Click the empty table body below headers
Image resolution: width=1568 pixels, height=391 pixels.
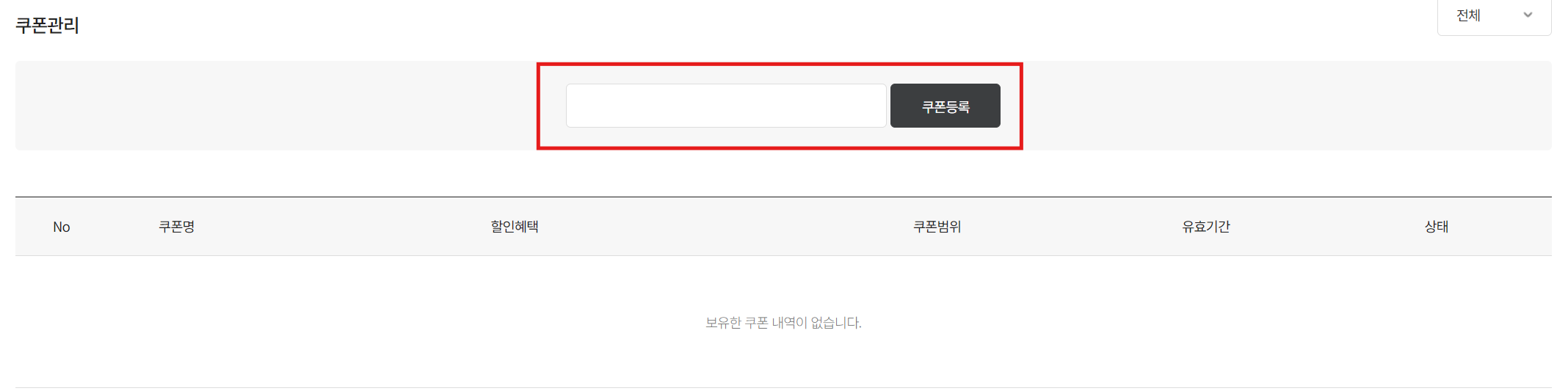(x=783, y=321)
